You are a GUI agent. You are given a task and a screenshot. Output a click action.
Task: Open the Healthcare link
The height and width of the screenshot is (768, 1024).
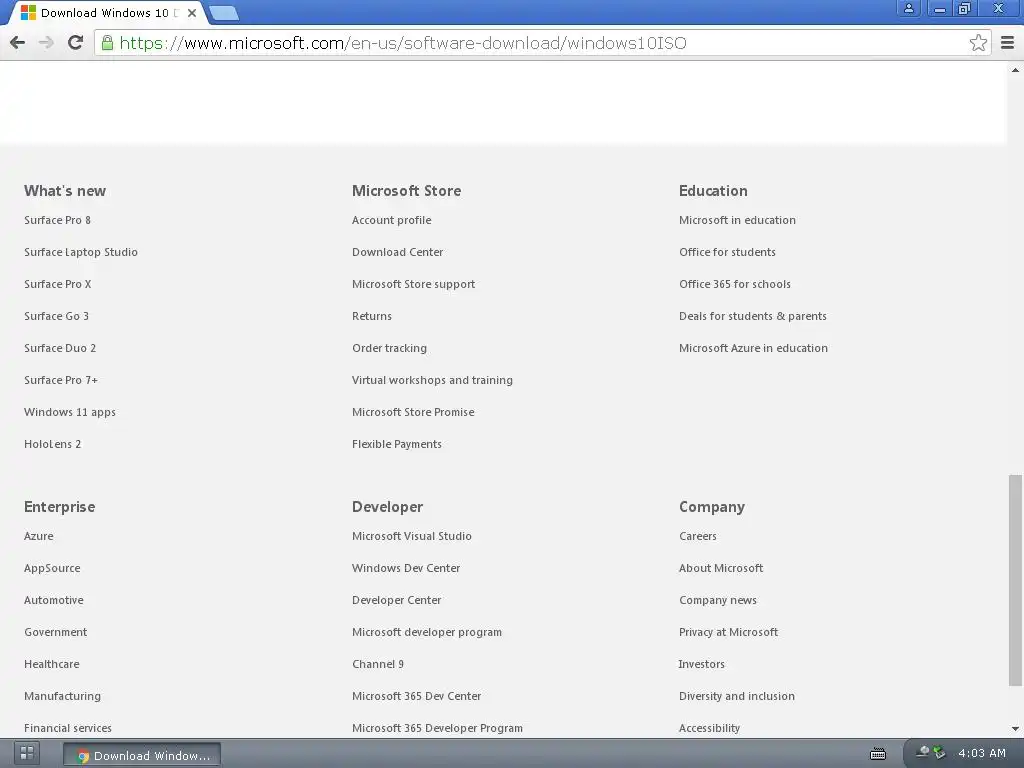[52, 664]
